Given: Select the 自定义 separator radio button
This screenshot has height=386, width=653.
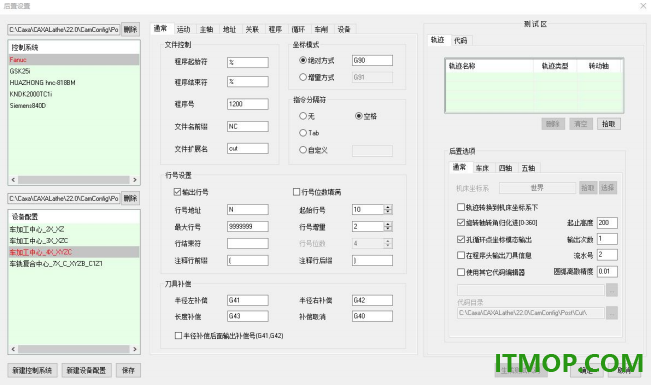Looking at the screenshot, I should pos(303,150).
